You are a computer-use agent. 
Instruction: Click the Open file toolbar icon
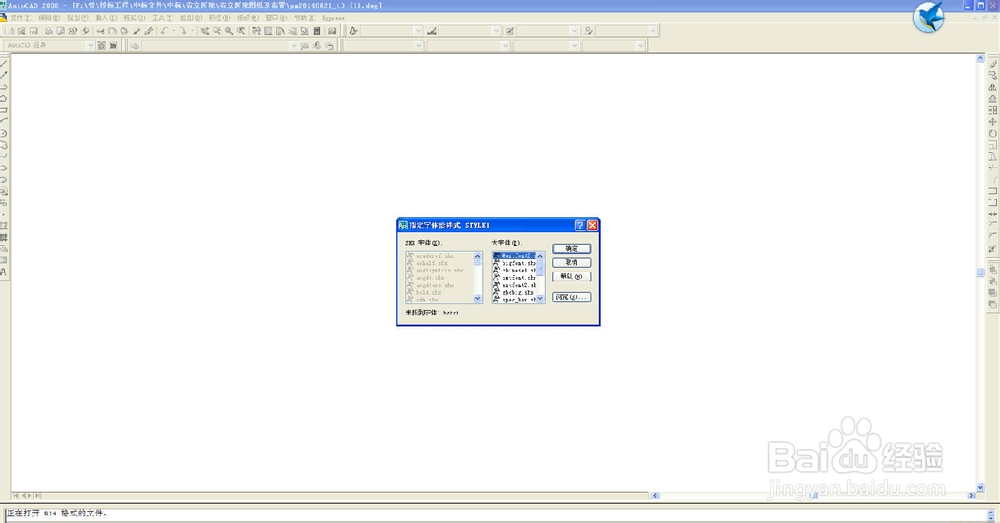coord(21,31)
